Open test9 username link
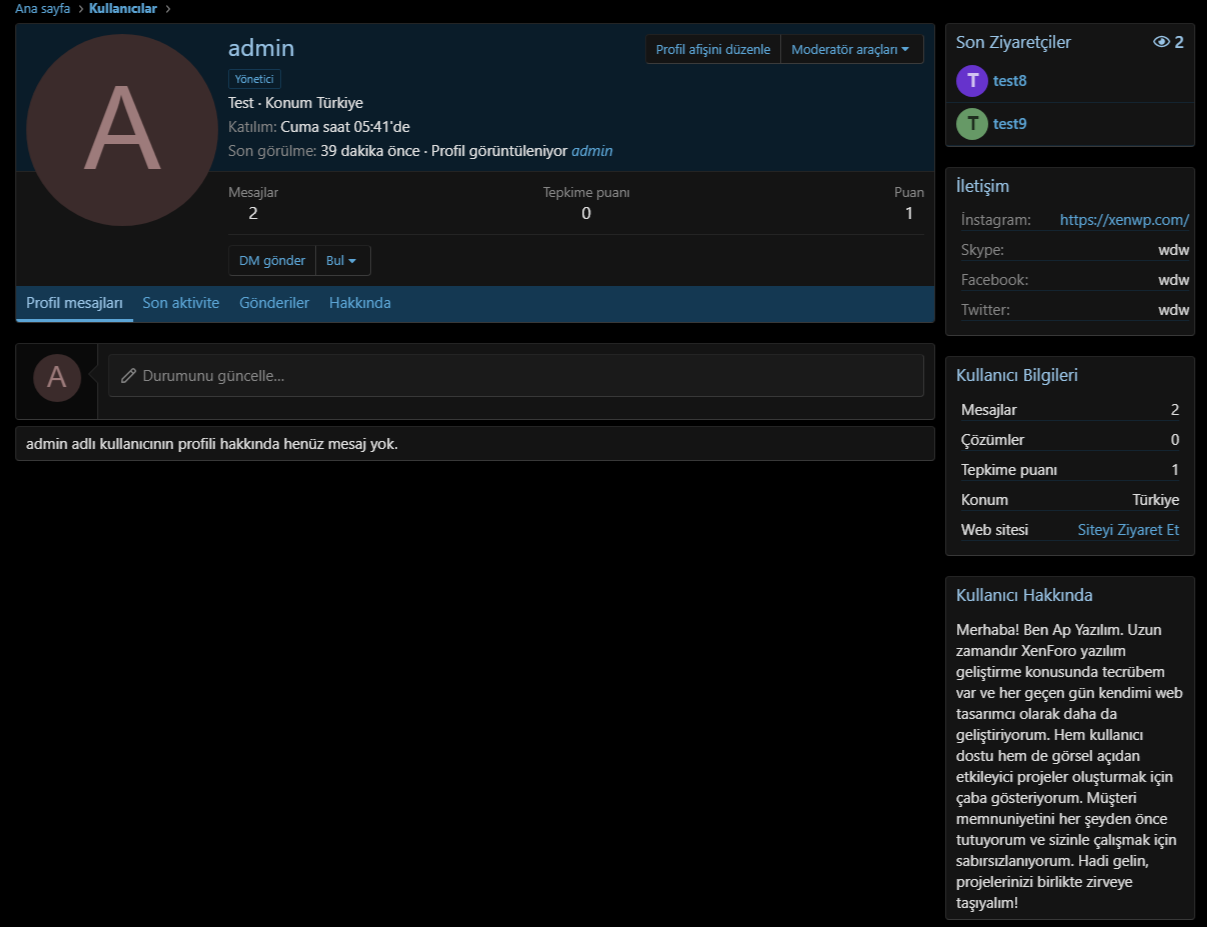This screenshot has width=1207, height=927. 1010,124
